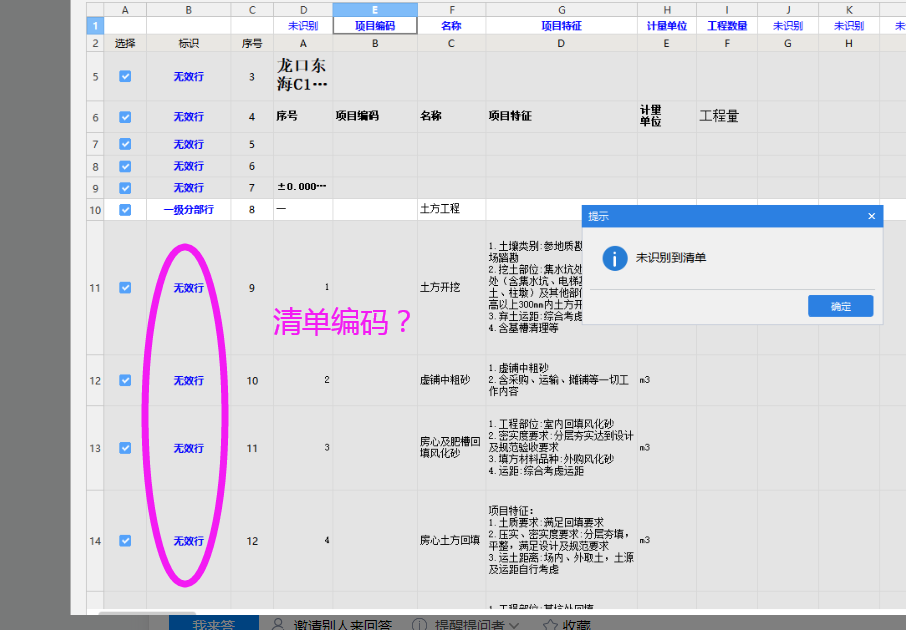This screenshot has height=630, width=906.
Task: Select column header G
Action: pyautogui.click(x=561, y=10)
